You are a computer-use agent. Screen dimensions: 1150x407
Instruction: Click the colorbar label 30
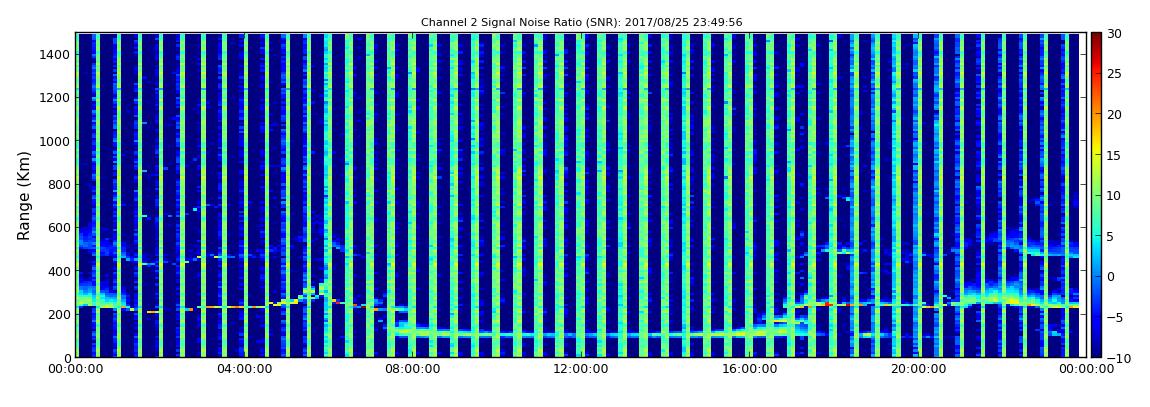(1114, 33)
